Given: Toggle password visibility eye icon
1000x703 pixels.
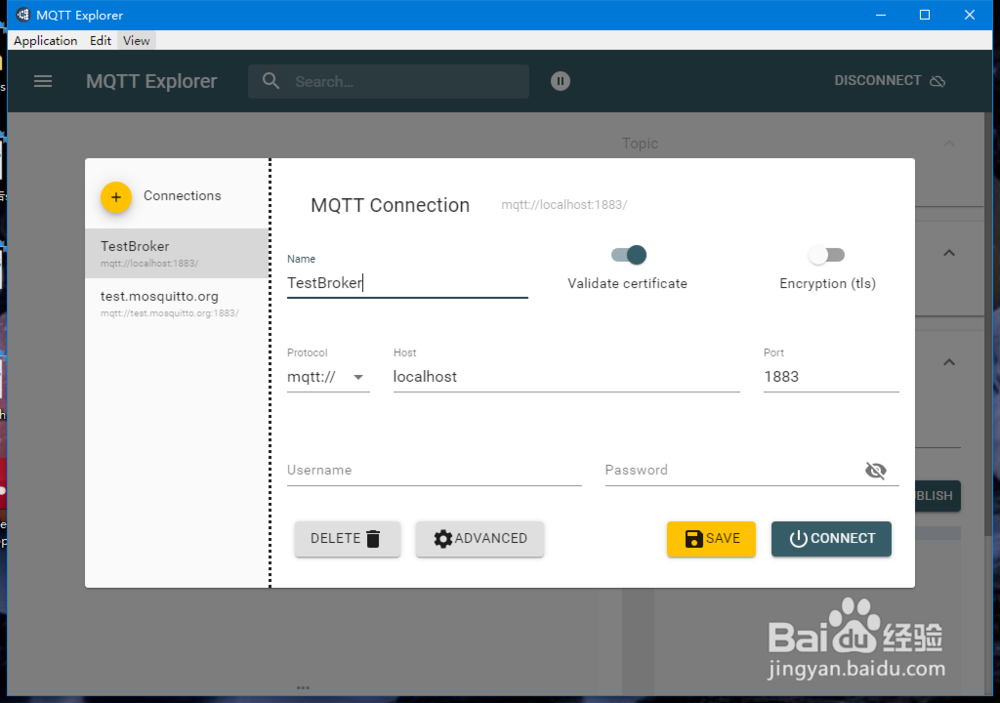Looking at the screenshot, I should (876, 470).
